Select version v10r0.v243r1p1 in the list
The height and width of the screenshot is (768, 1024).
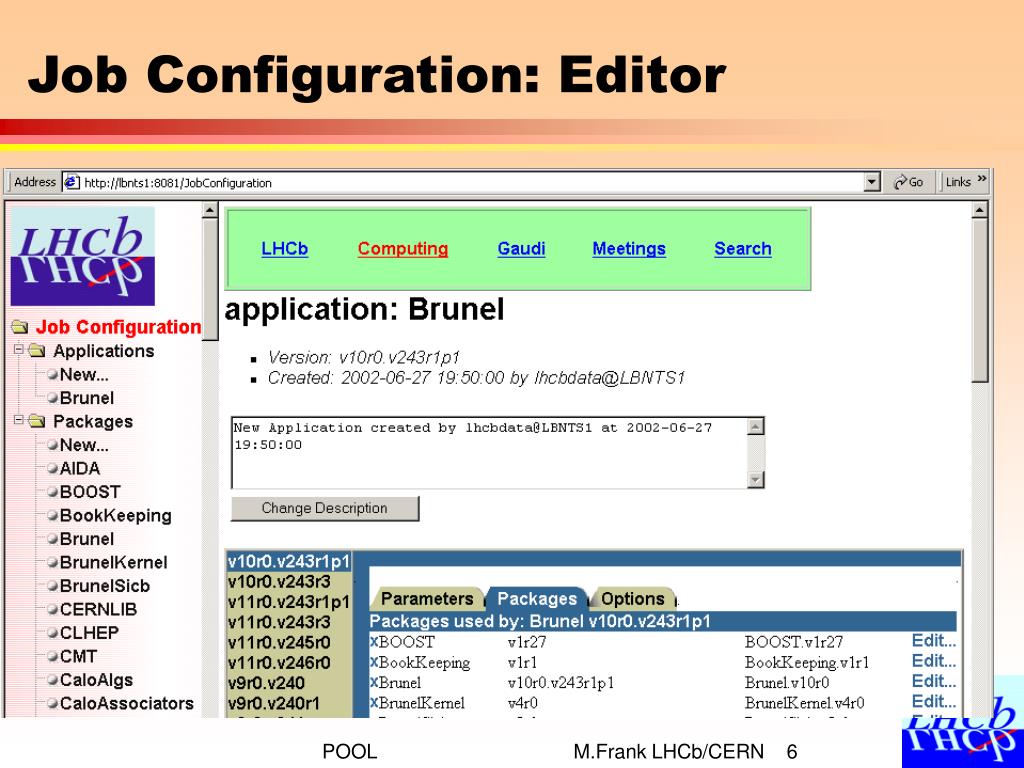(x=289, y=562)
